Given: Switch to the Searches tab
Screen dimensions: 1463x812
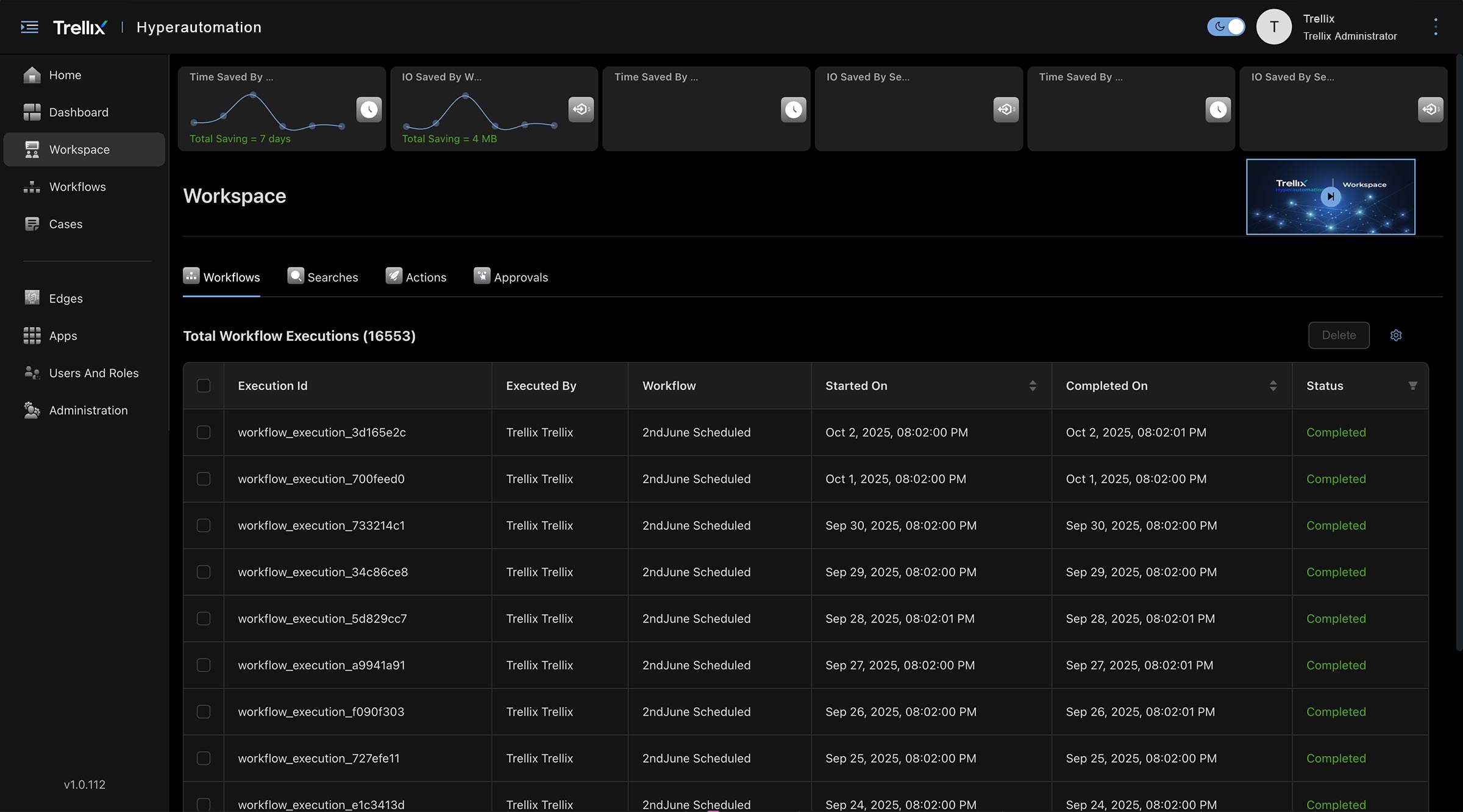Looking at the screenshot, I should 323,277.
